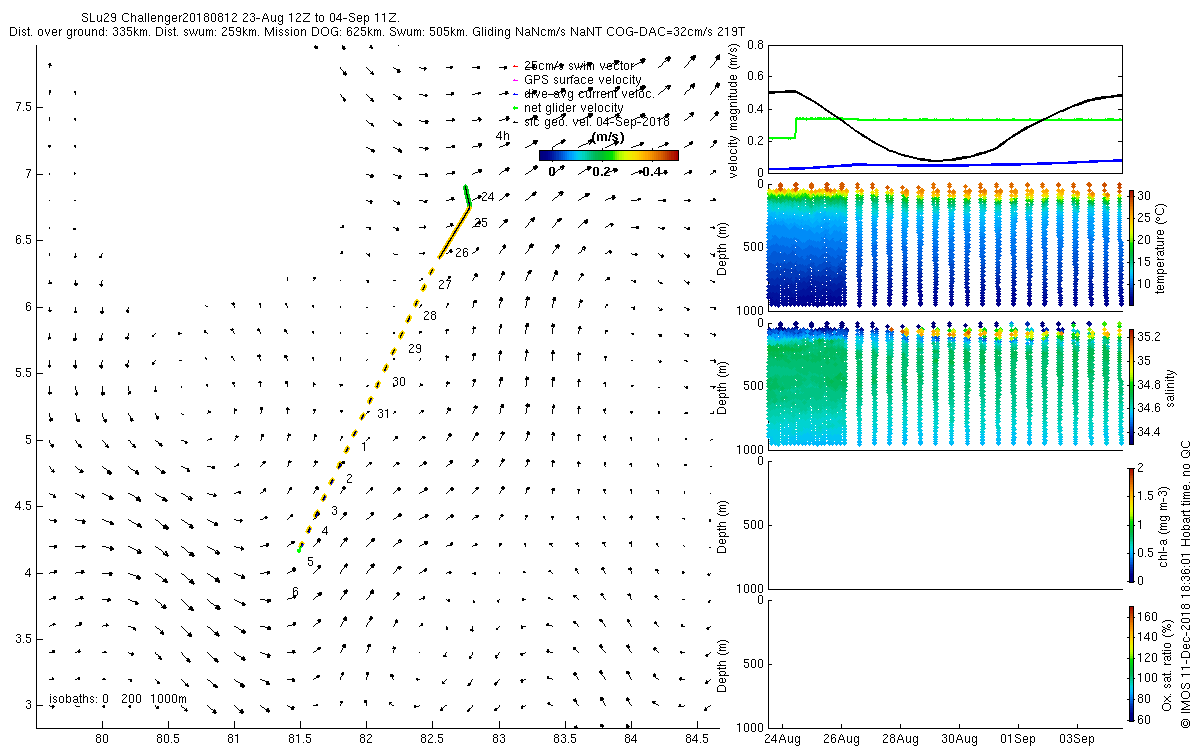Screen dimensions: 1200x750
Task: Click the oxygen saturation ratio colorbar
Action: [1131, 663]
